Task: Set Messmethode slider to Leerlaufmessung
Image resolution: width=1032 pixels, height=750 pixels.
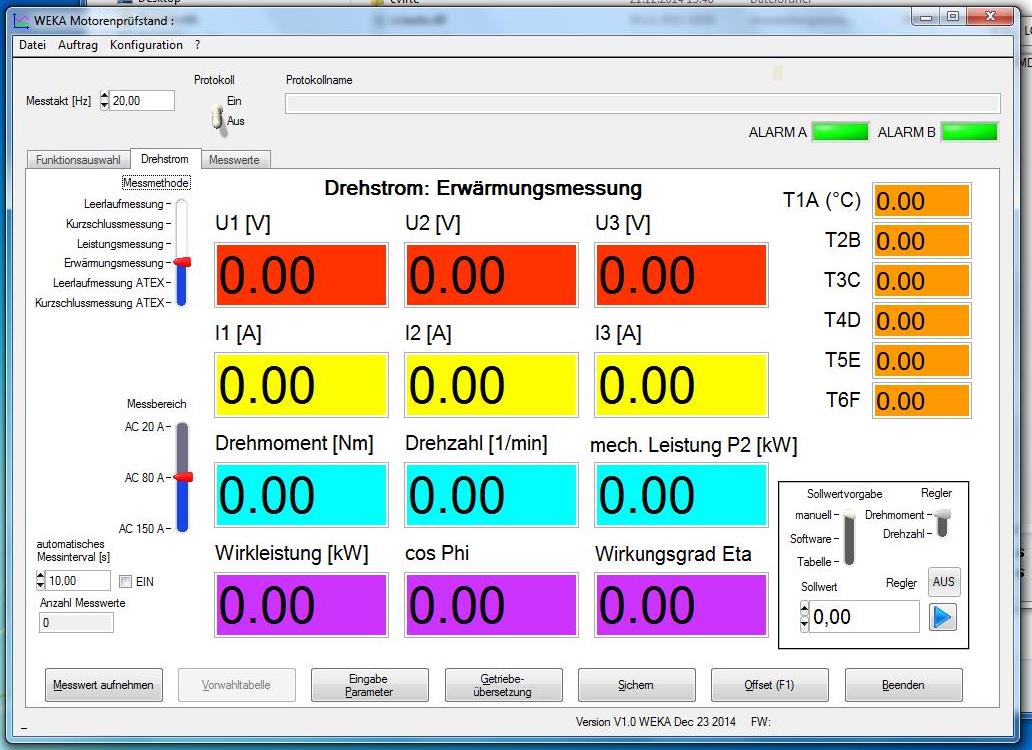Action: (x=182, y=205)
